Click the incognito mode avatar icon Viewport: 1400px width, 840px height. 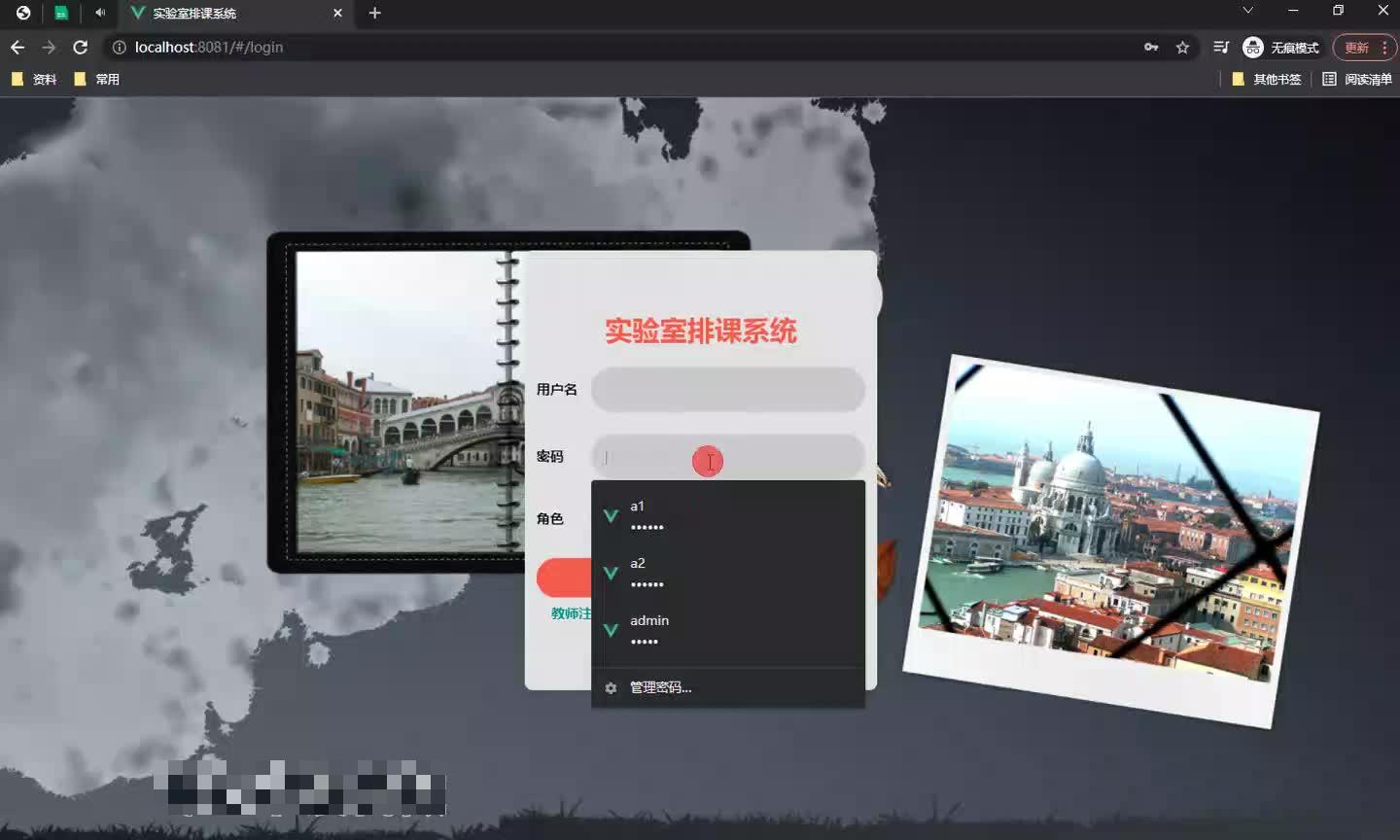[1252, 47]
